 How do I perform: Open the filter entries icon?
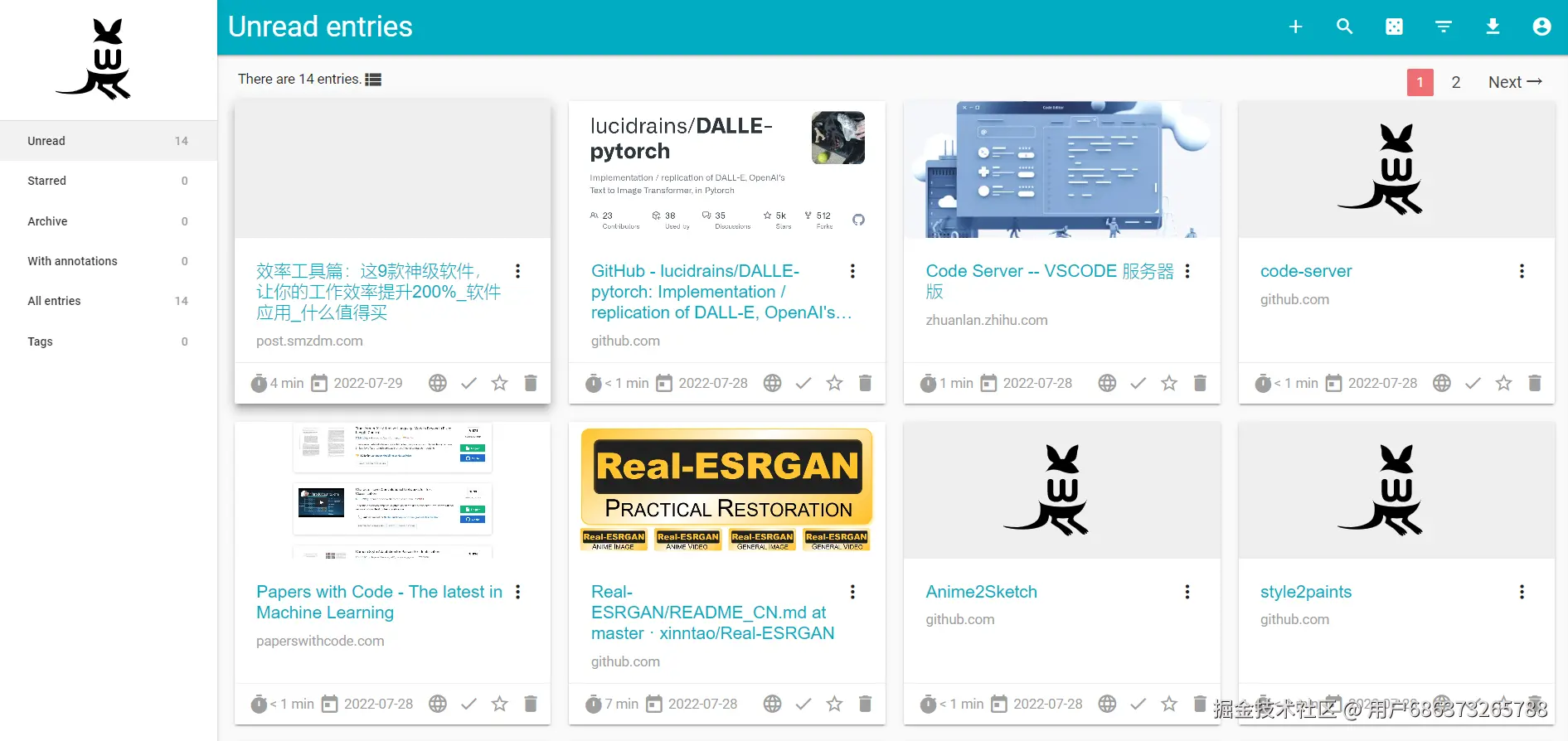(x=1444, y=27)
